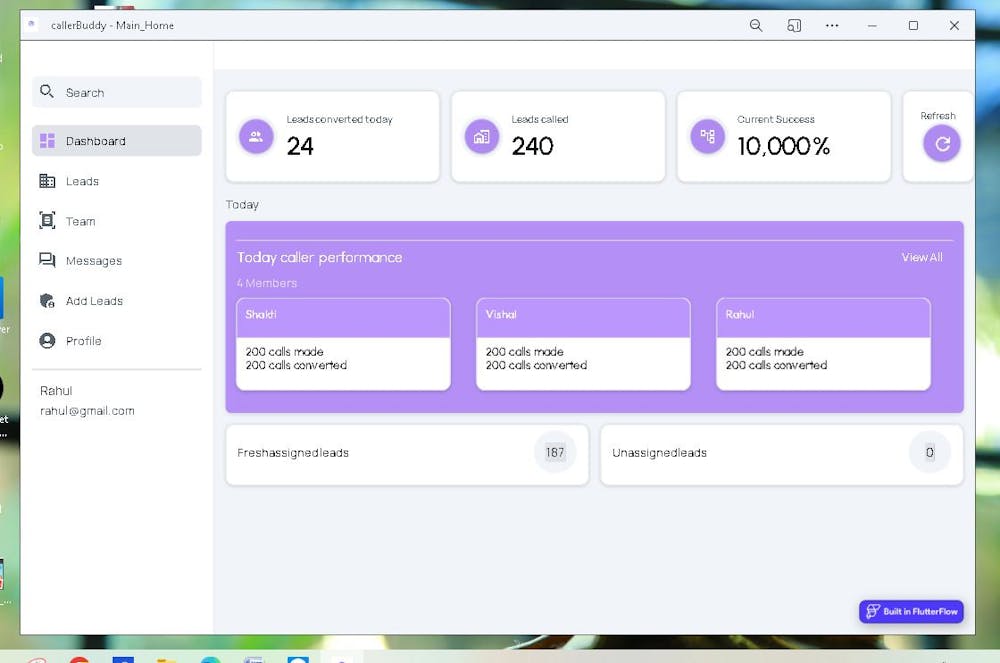Click the Profile avatar icon
The width and height of the screenshot is (1000, 663).
tap(47, 340)
